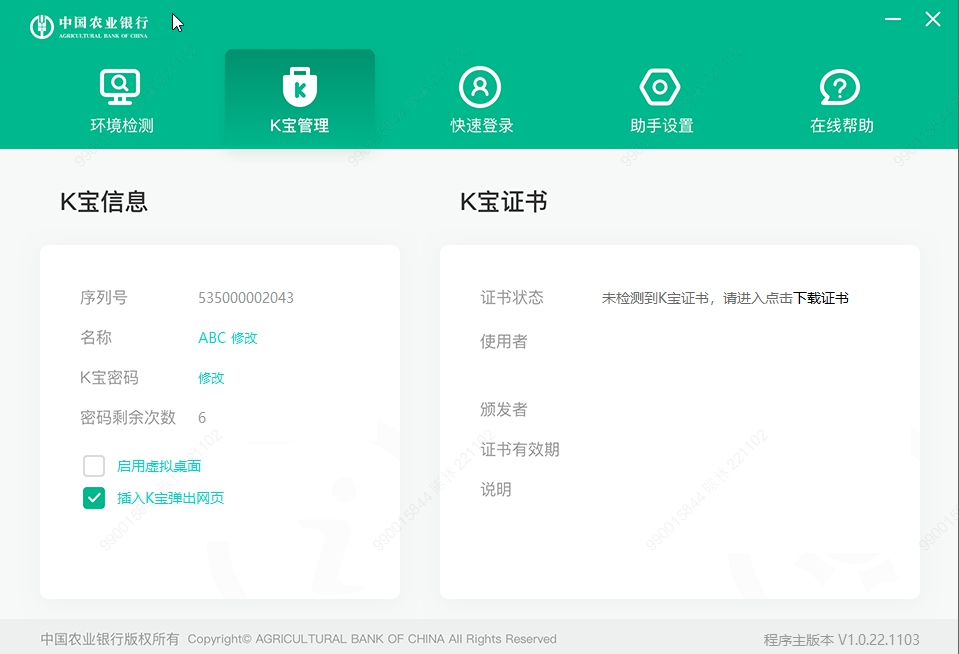Click the 密码剩余次数 label
This screenshot has width=959, height=654.
click(x=128, y=417)
